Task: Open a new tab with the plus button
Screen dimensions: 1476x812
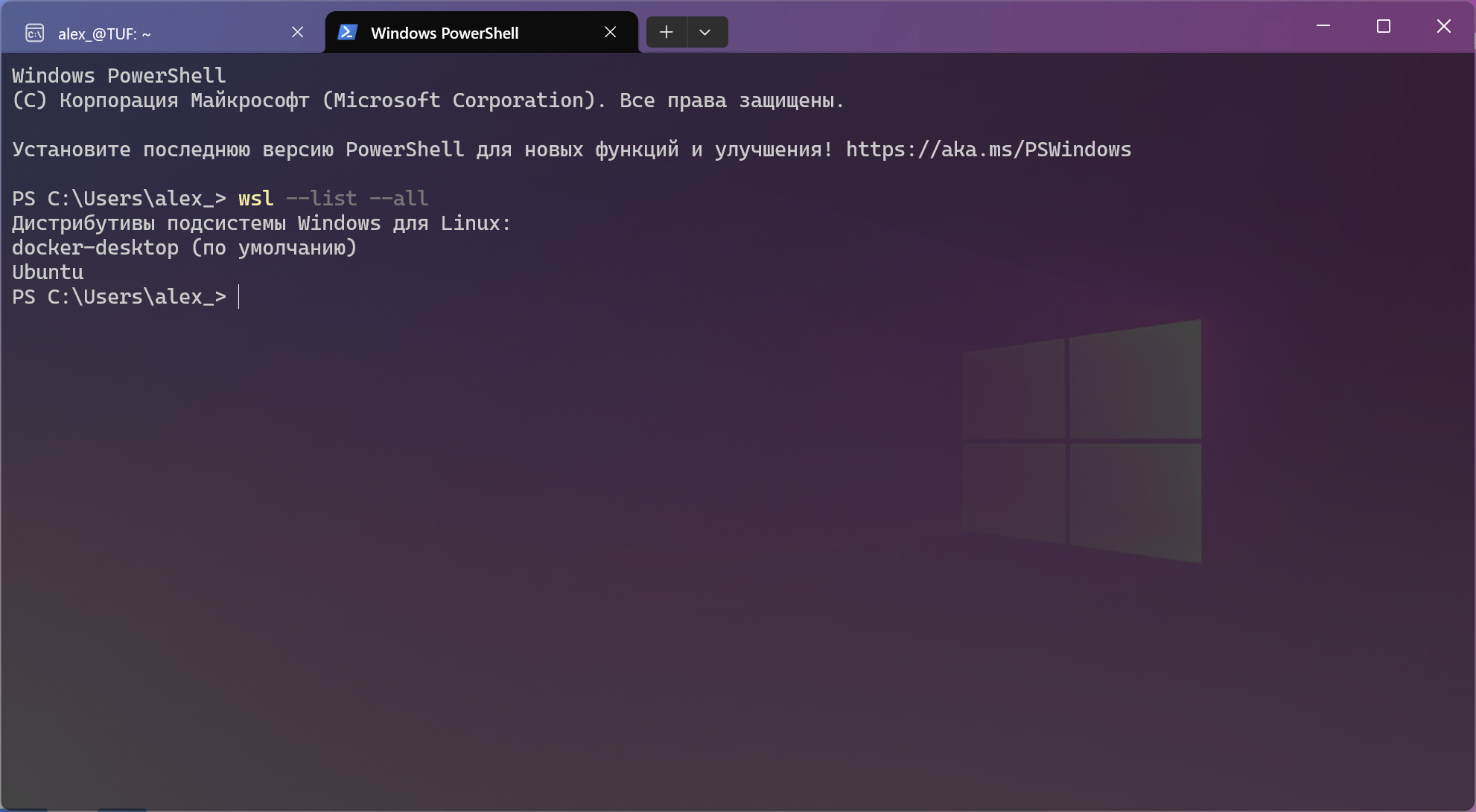Action: pos(667,32)
